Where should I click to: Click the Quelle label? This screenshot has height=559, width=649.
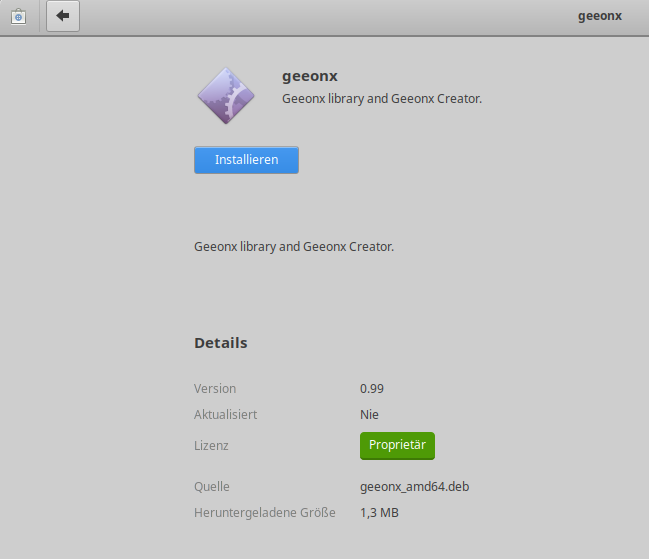(212, 487)
